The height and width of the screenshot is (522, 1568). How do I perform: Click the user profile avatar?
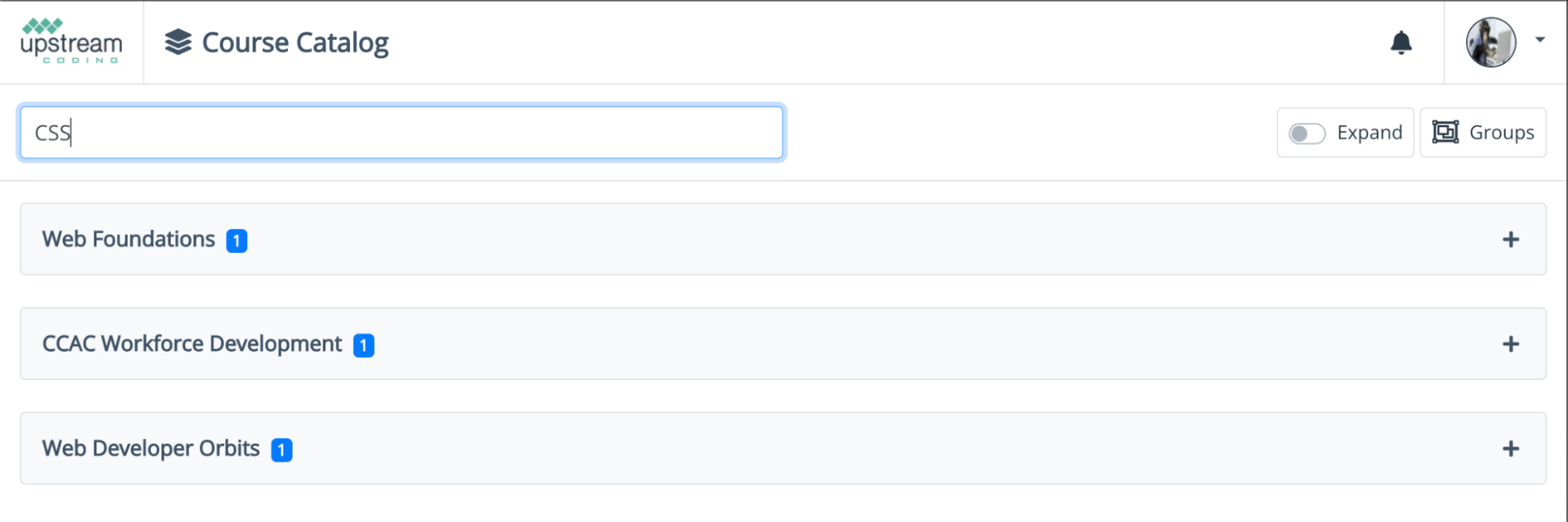(x=1490, y=42)
